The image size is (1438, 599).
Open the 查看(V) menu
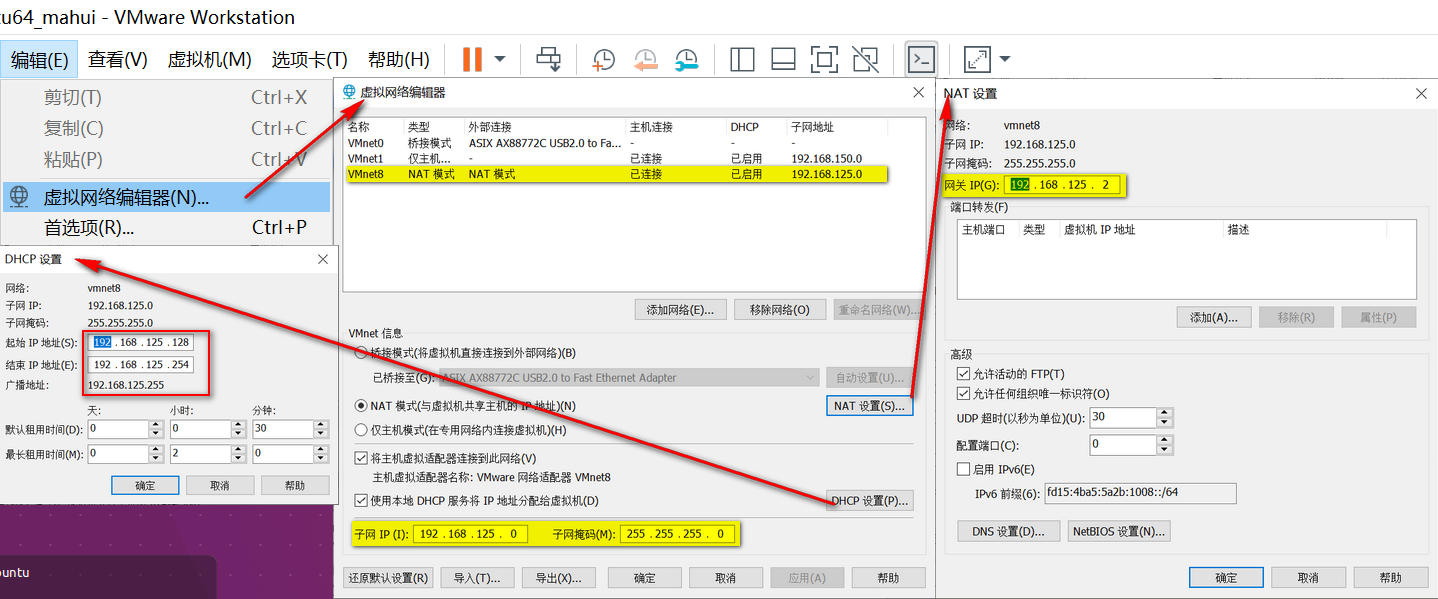[118, 59]
